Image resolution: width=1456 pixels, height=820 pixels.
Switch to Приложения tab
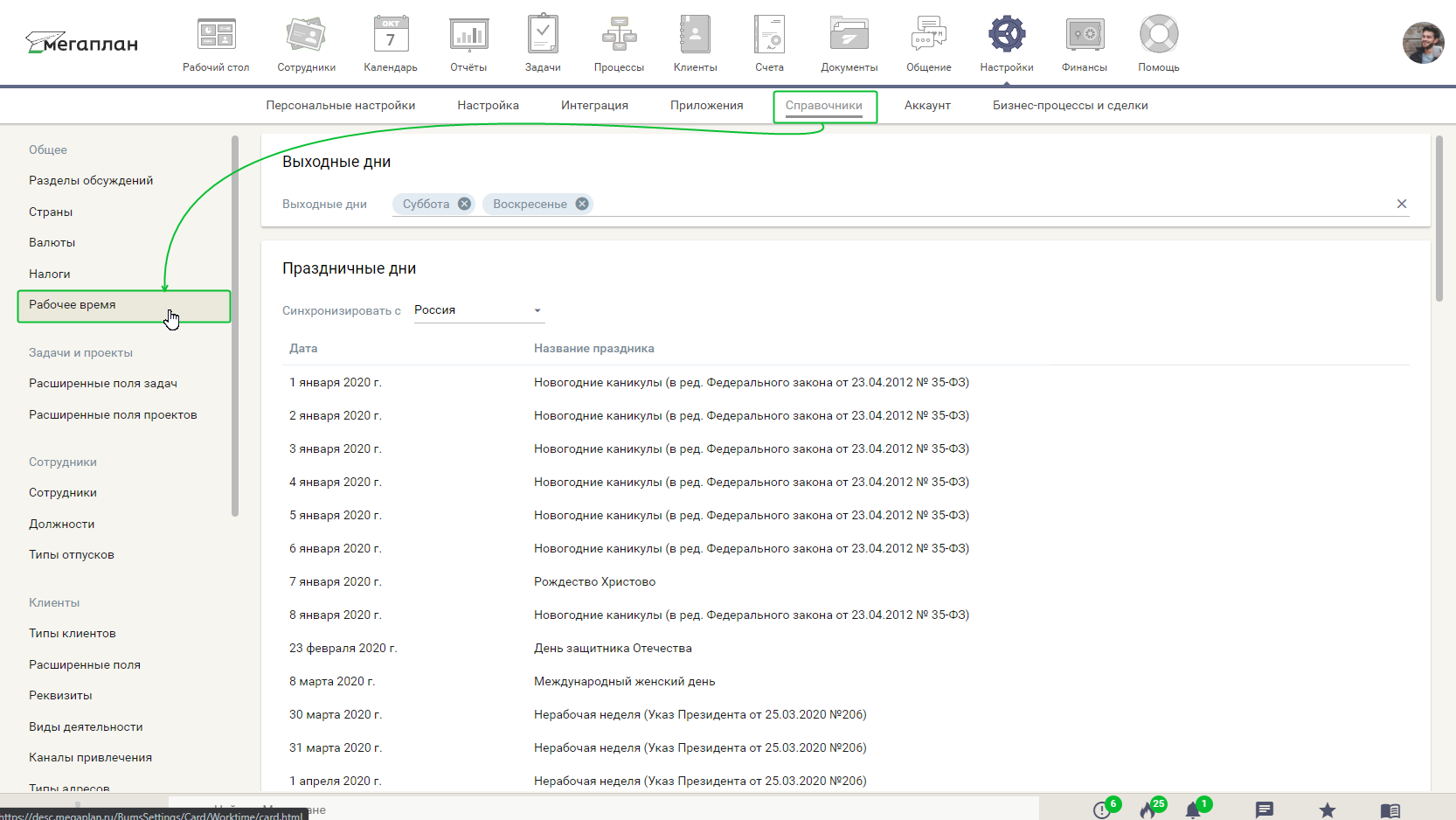[706, 106]
